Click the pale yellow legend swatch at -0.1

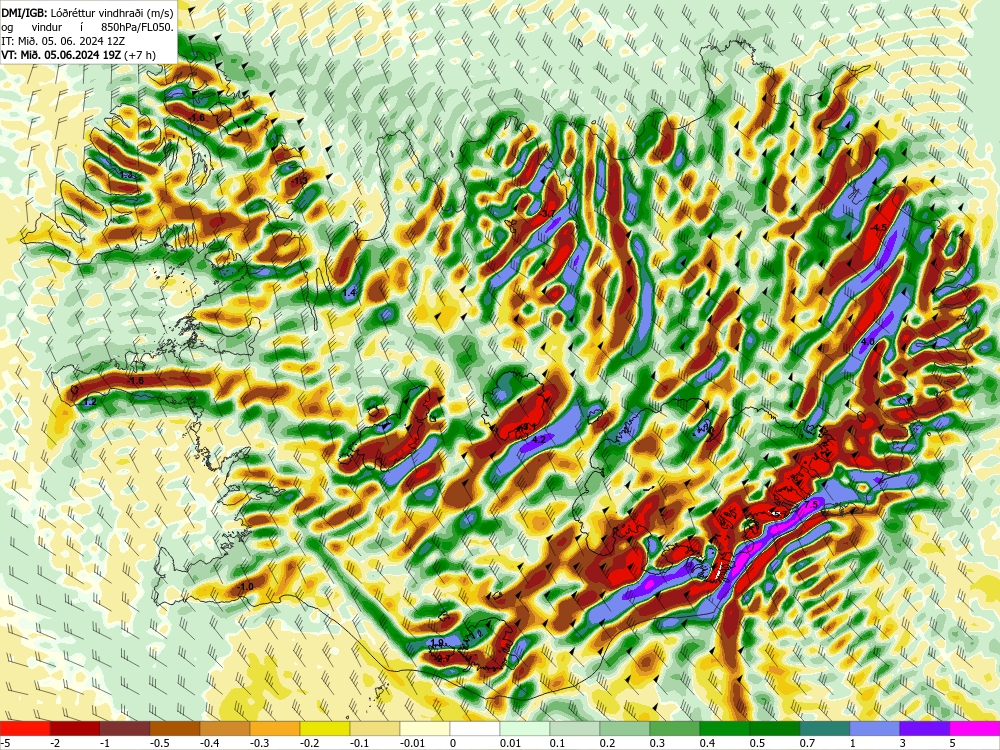pos(375,728)
